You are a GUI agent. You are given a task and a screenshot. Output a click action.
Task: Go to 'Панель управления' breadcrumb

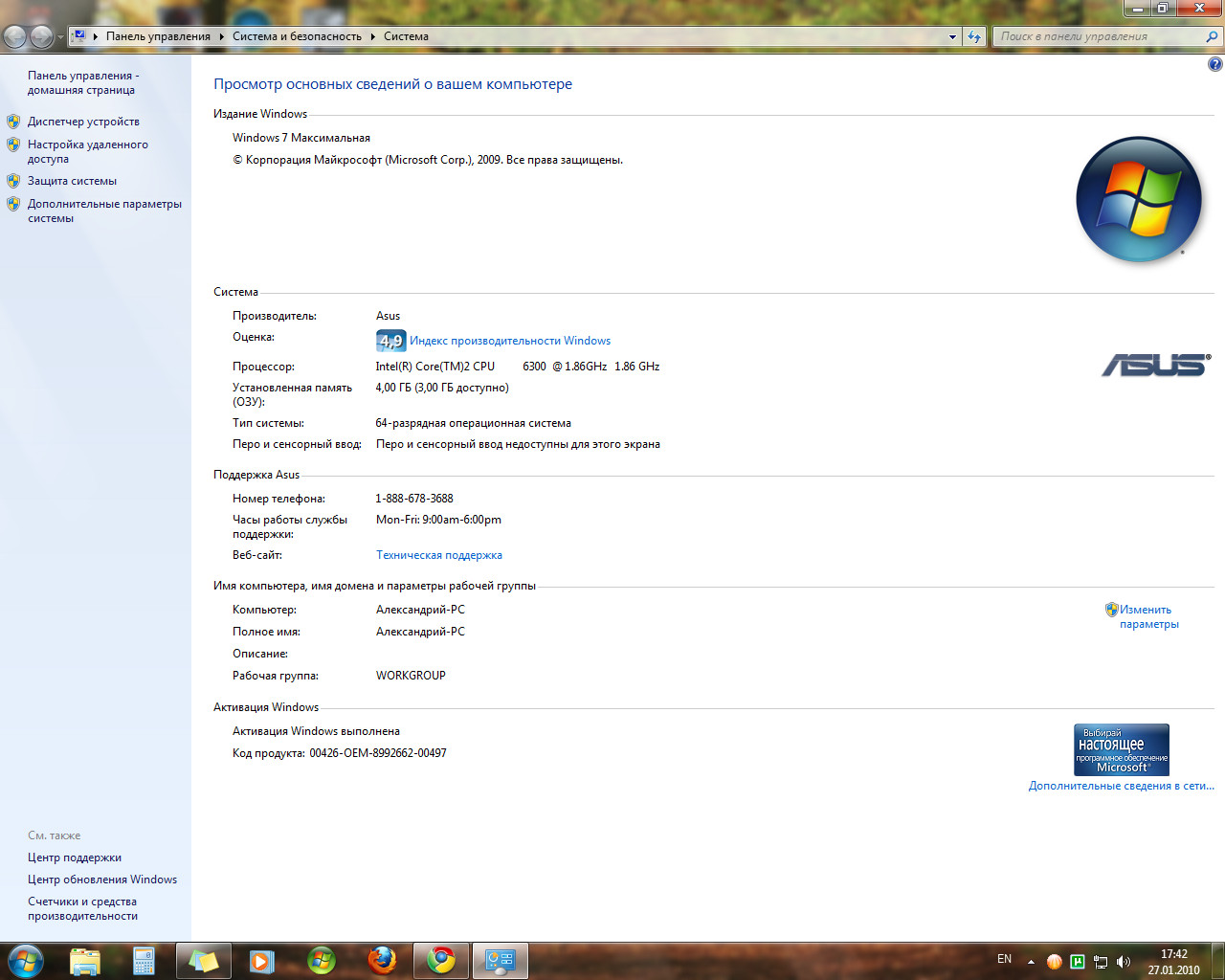point(158,36)
